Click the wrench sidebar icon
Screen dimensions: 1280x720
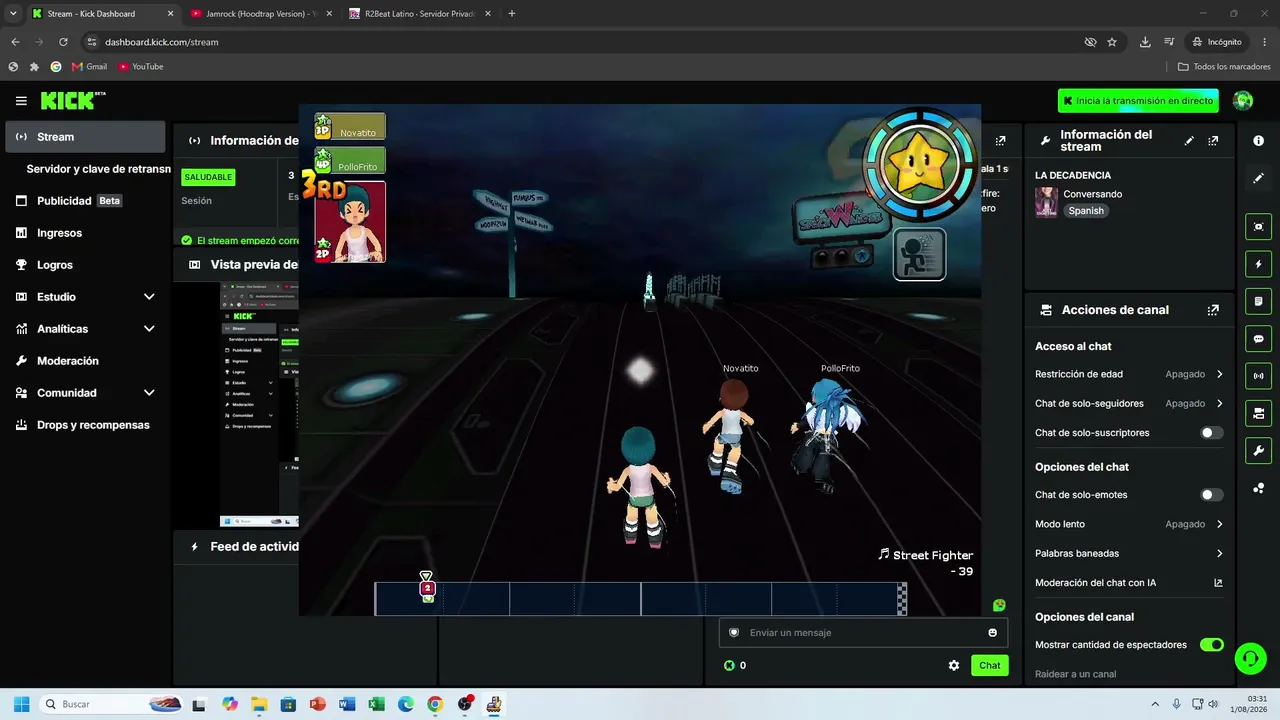(x=1258, y=450)
